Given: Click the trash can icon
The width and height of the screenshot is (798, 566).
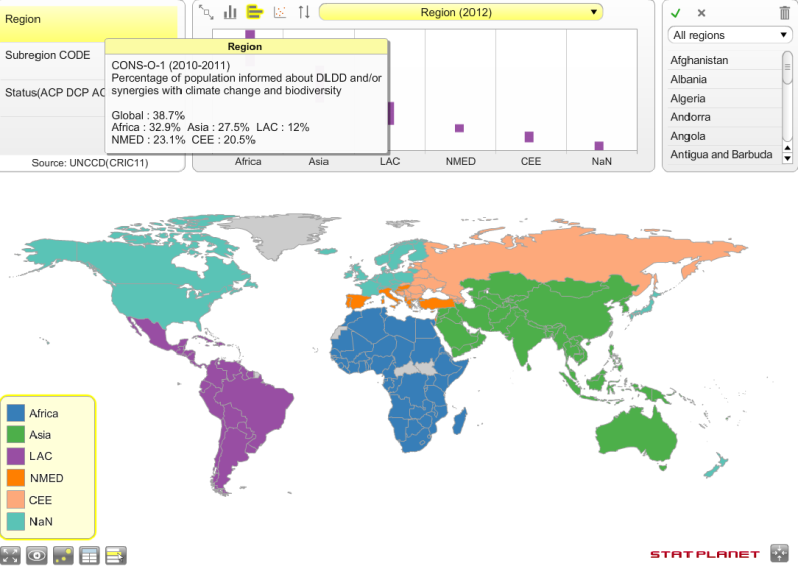Looking at the screenshot, I should tap(785, 13).
